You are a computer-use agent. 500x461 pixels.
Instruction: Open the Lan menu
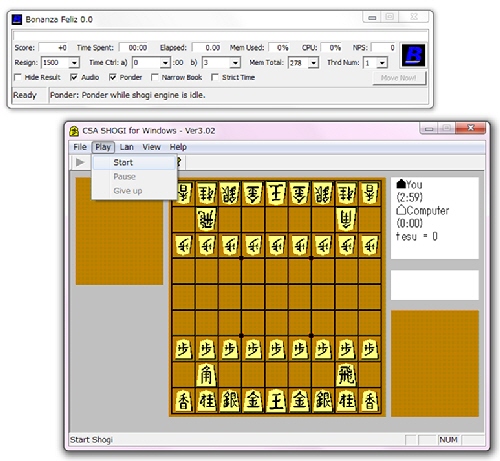(x=127, y=147)
